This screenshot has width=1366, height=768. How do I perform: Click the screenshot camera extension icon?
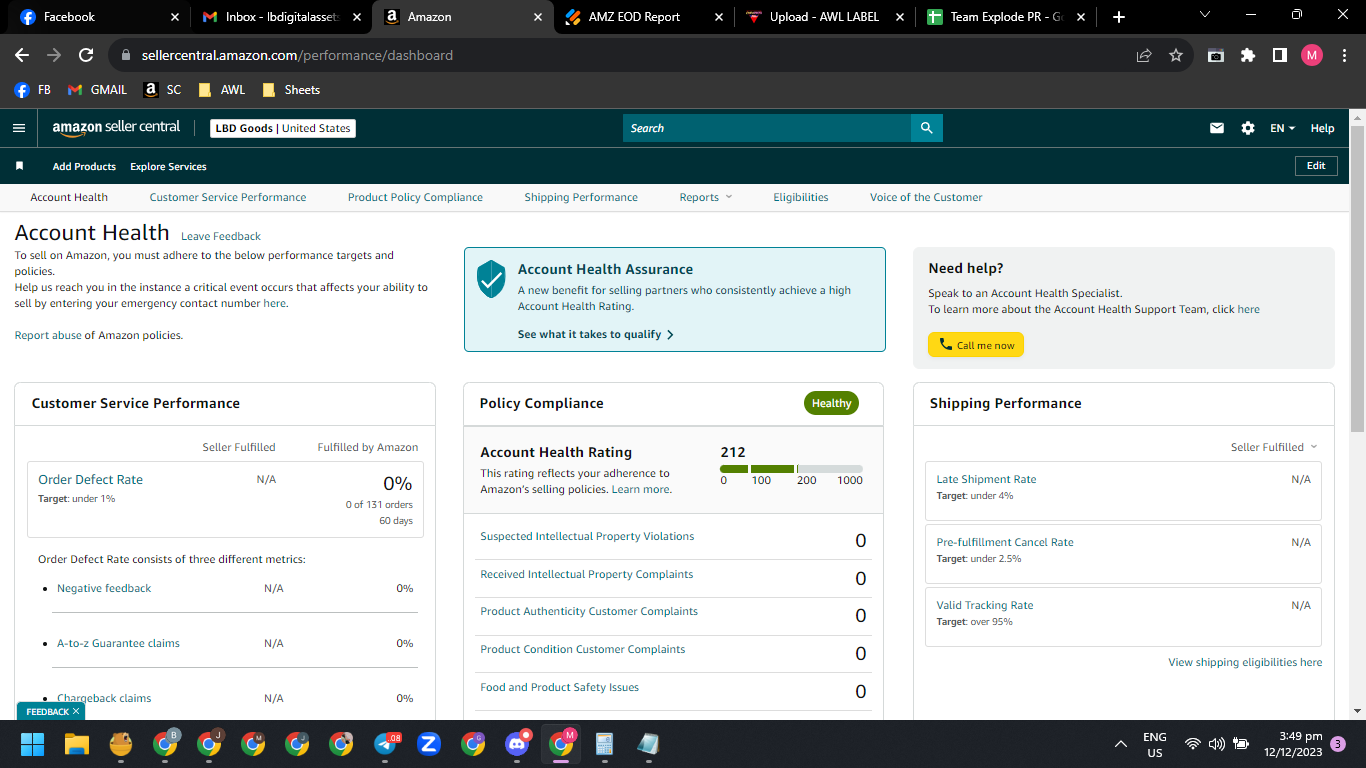[1216, 56]
